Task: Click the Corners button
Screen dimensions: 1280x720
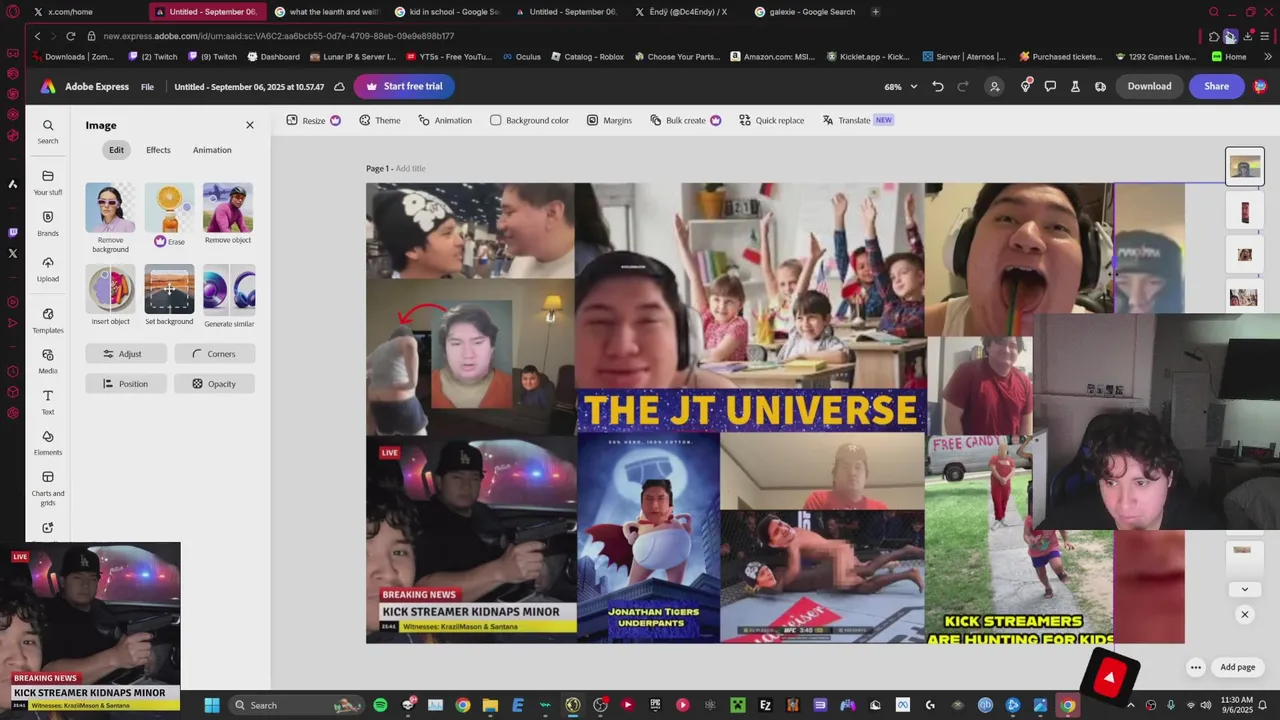Action: [214, 354]
